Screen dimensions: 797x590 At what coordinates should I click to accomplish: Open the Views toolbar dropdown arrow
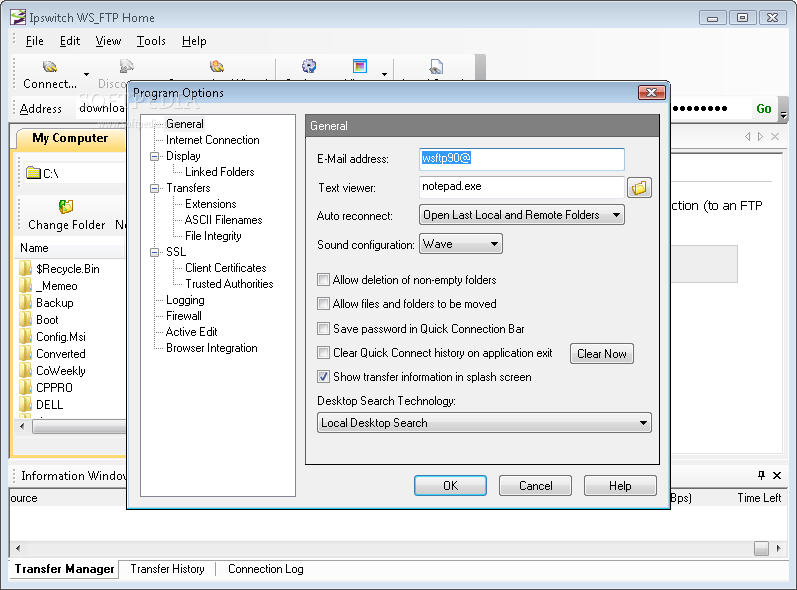pos(384,75)
